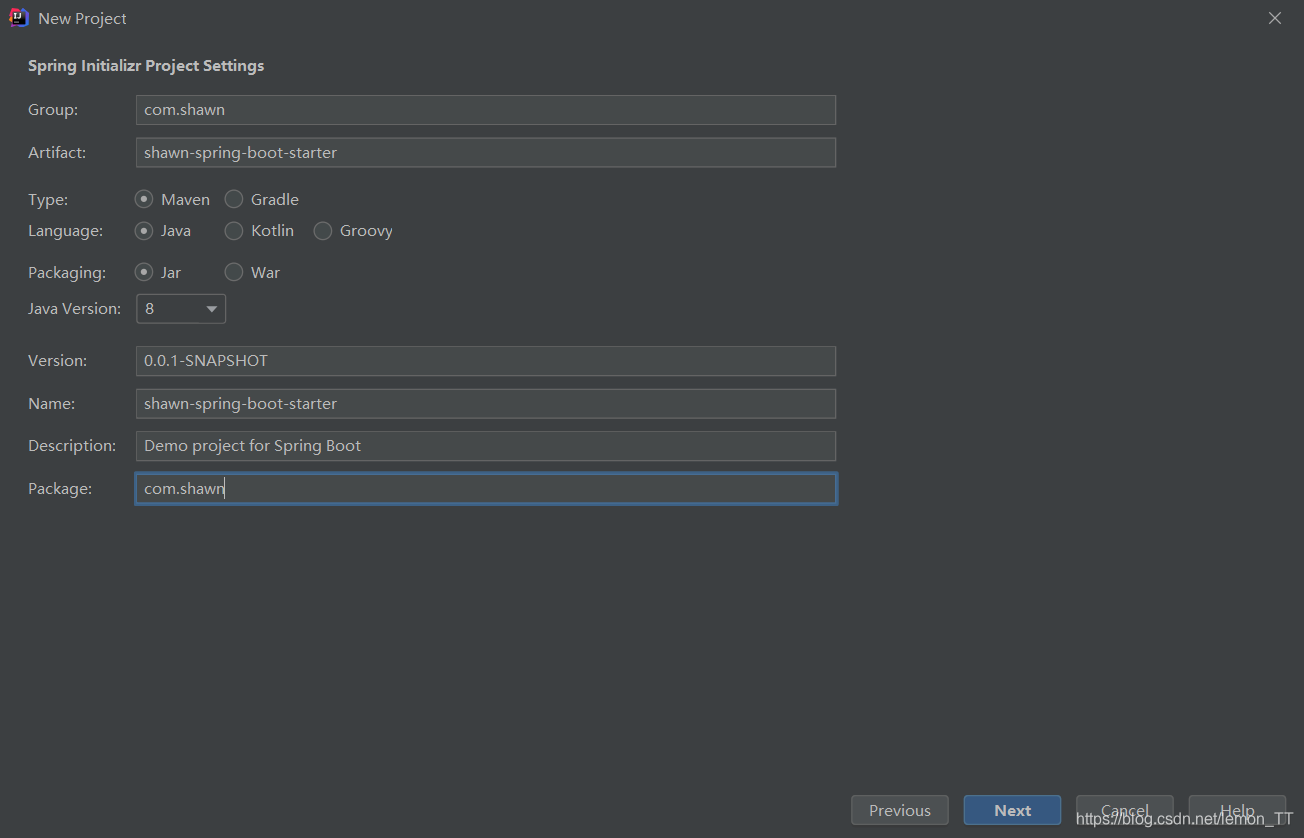
Task: Go to Previous wizard step
Action: coord(900,810)
